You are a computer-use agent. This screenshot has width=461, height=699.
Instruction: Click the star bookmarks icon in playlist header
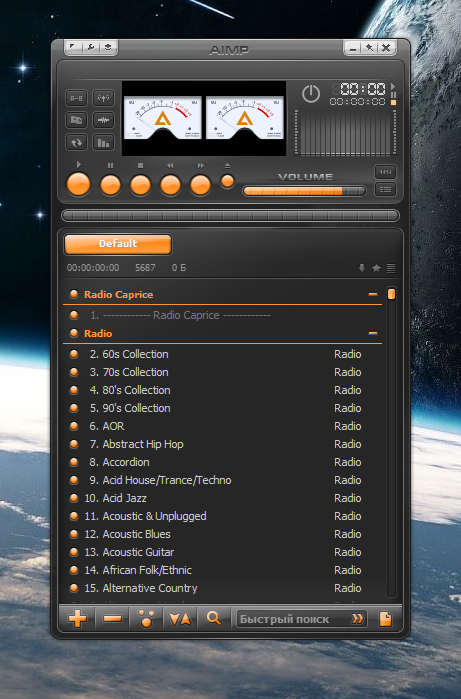tap(376, 268)
